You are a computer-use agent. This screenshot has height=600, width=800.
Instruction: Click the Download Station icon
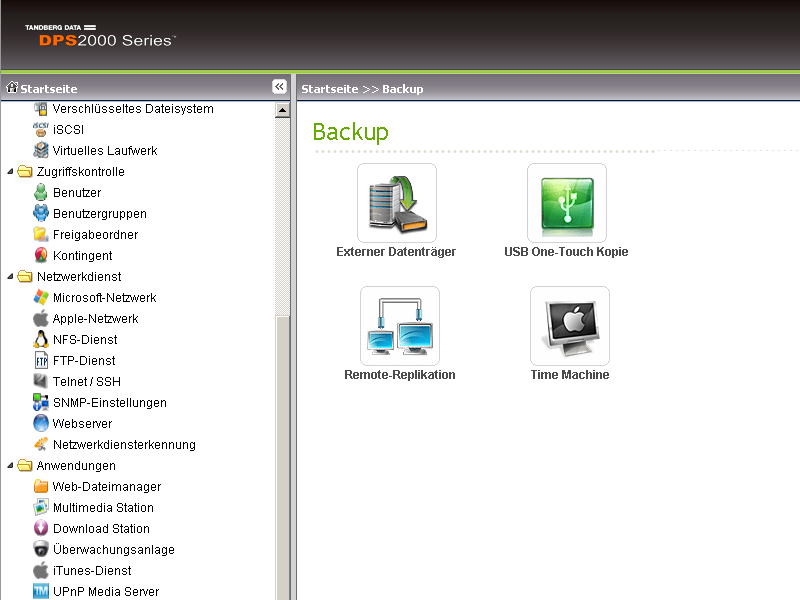tap(41, 528)
